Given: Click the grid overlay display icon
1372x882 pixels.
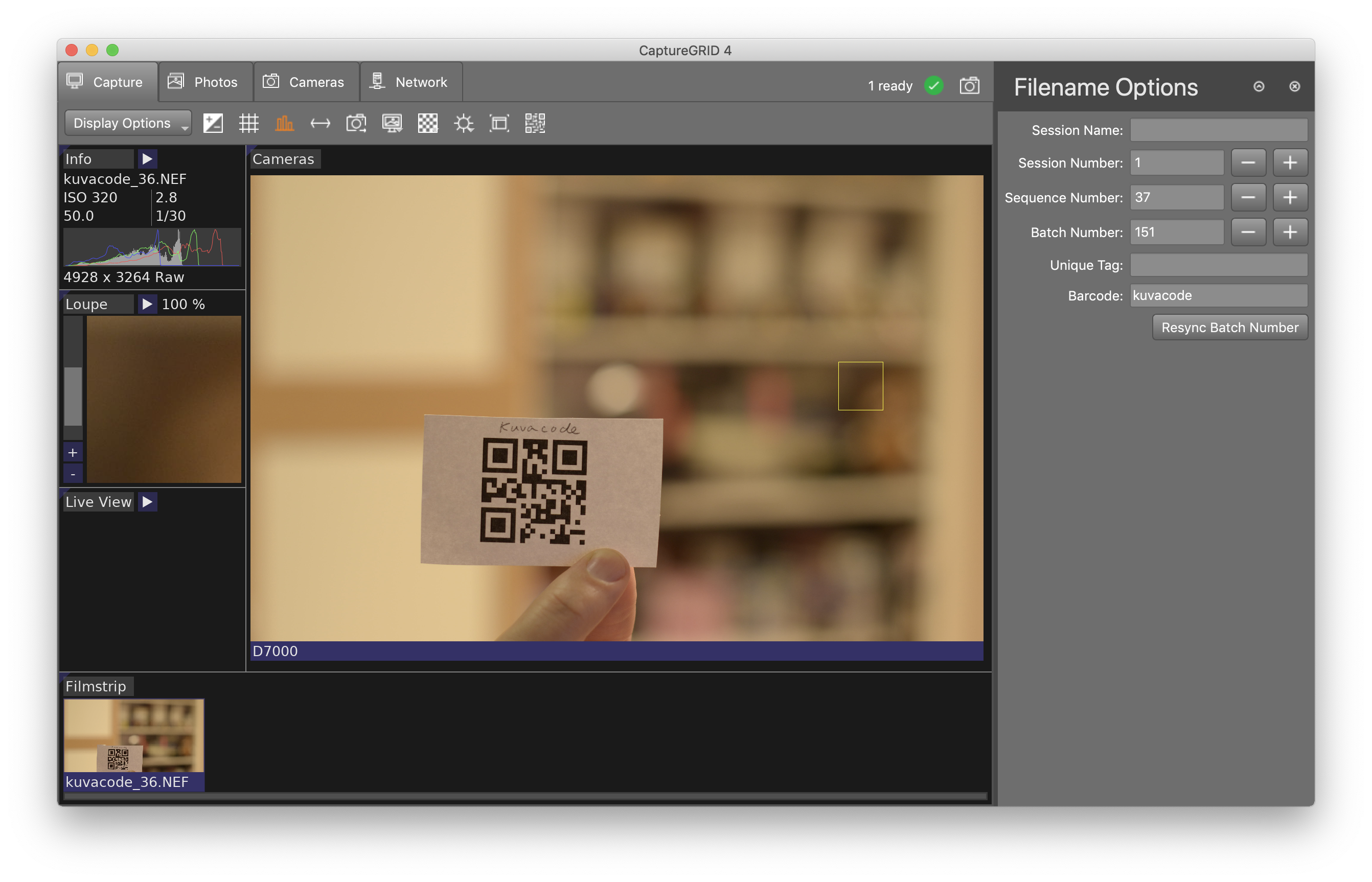Looking at the screenshot, I should click(248, 123).
